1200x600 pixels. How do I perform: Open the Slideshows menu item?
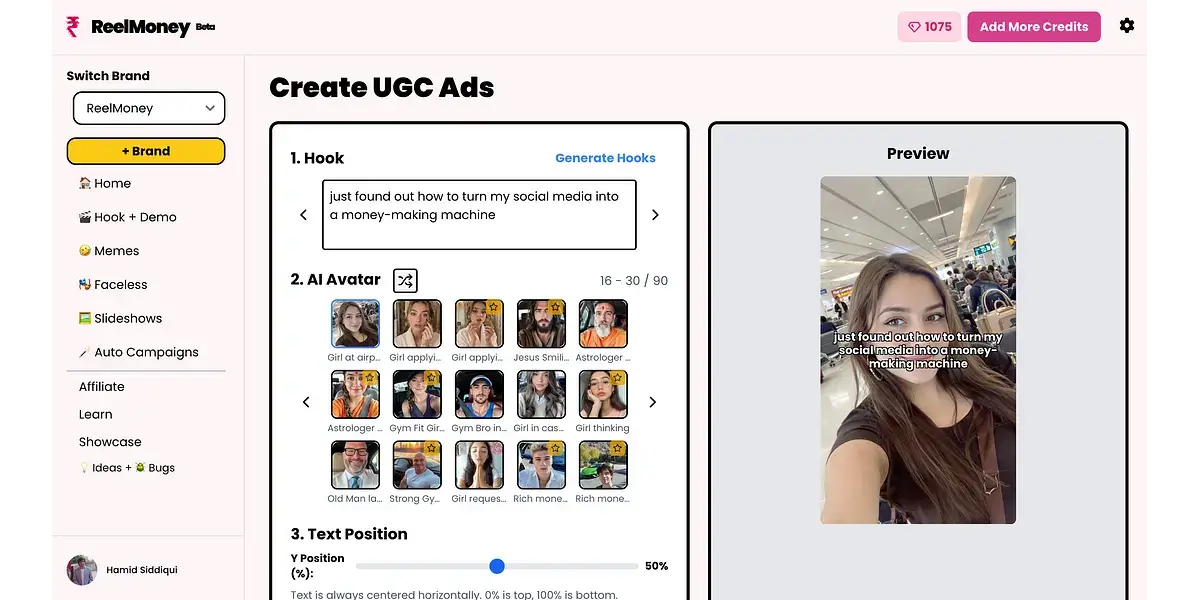coord(121,318)
